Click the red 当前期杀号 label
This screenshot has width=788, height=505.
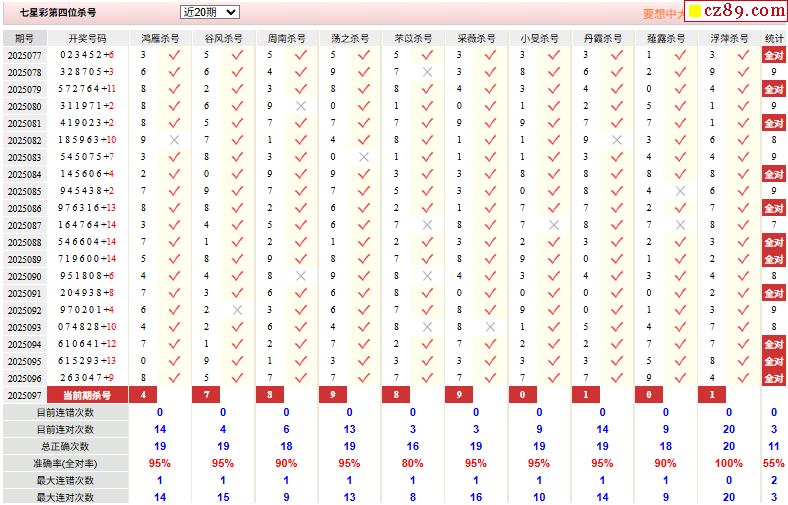(x=87, y=395)
